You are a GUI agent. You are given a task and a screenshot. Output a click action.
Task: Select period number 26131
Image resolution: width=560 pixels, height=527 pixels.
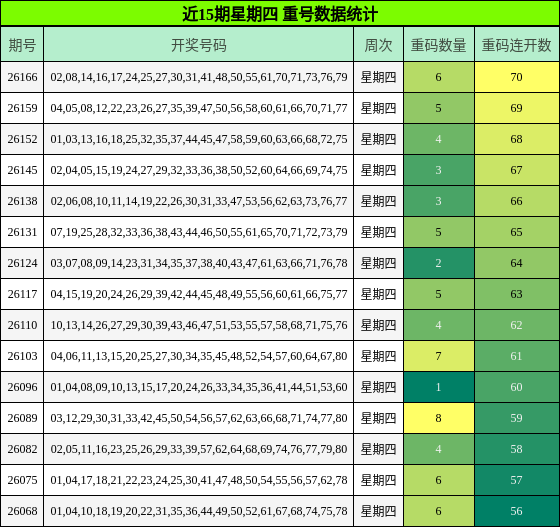pos(22,232)
